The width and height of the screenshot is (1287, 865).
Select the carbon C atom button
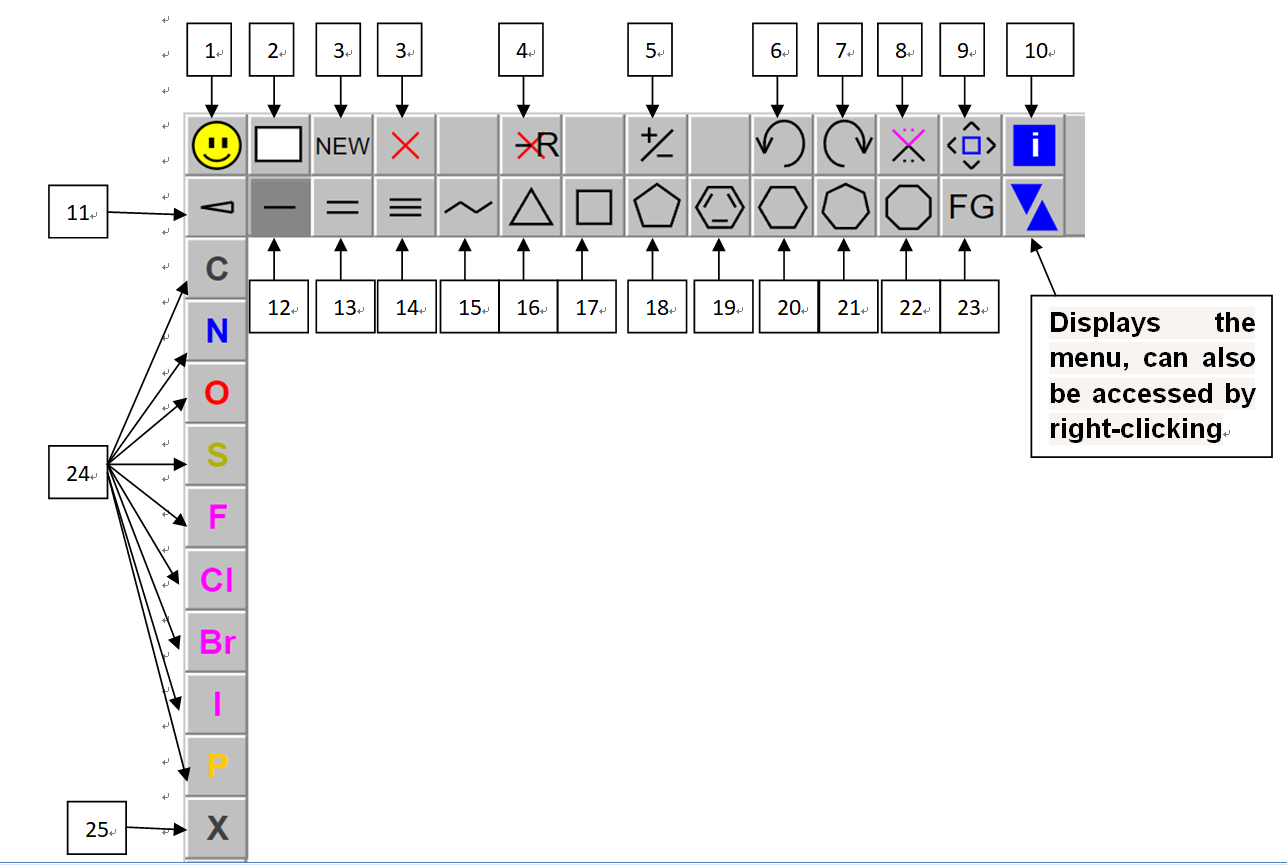point(216,268)
